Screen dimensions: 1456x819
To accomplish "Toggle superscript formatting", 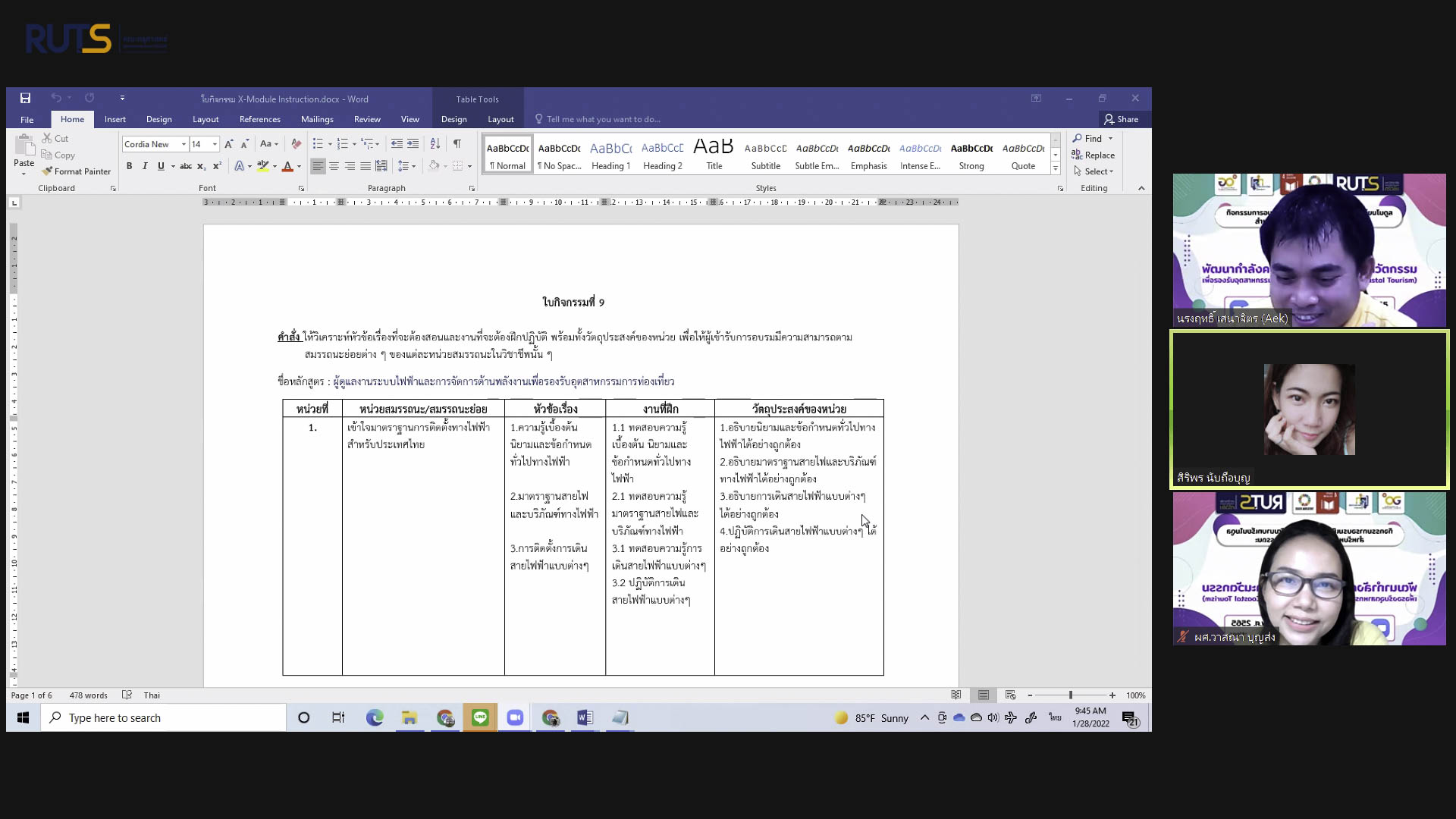I will pyautogui.click(x=217, y=166).
